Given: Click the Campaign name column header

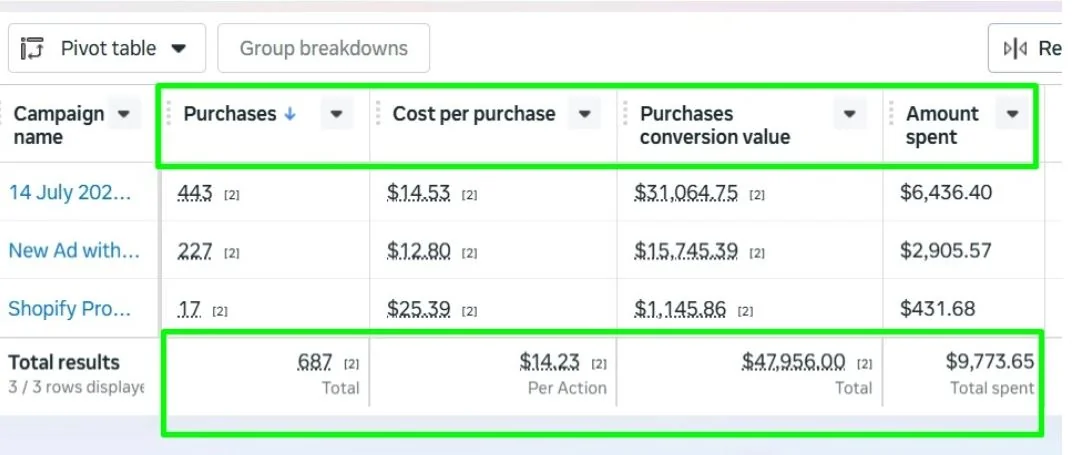Looking at the screenshot, I should (59, 125).
